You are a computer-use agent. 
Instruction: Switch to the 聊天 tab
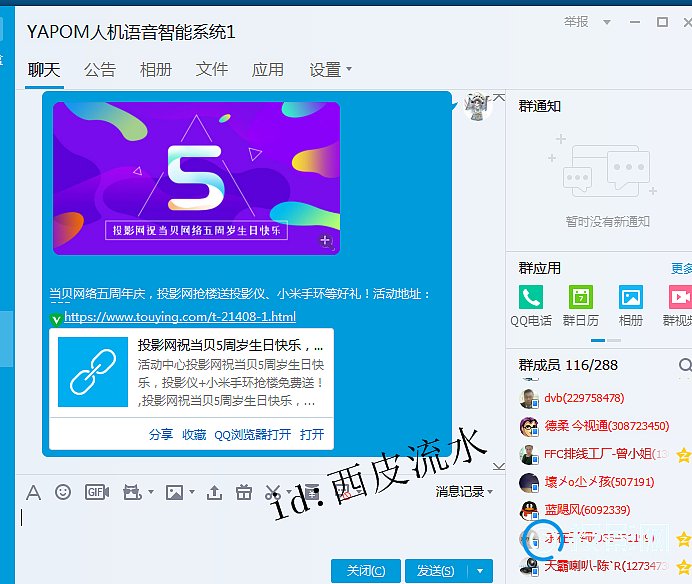click(44, 70)
